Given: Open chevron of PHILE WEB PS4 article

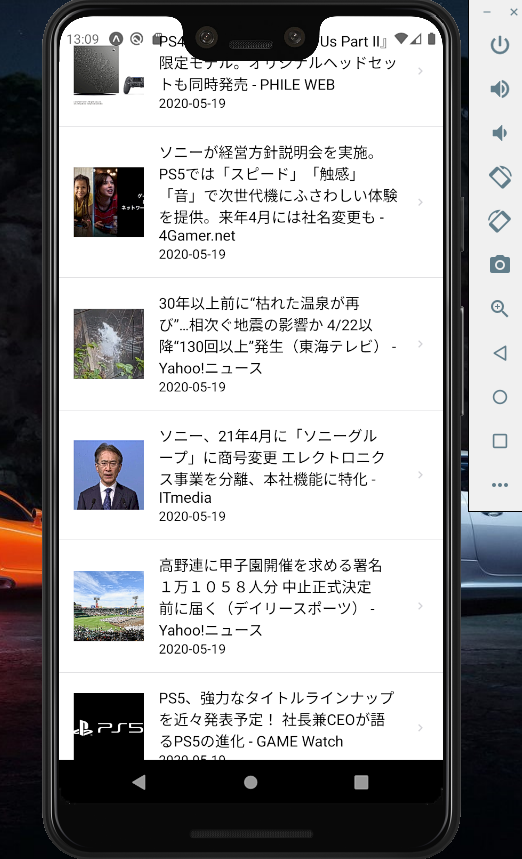Looking at the screenshot, I should point(420,71).
